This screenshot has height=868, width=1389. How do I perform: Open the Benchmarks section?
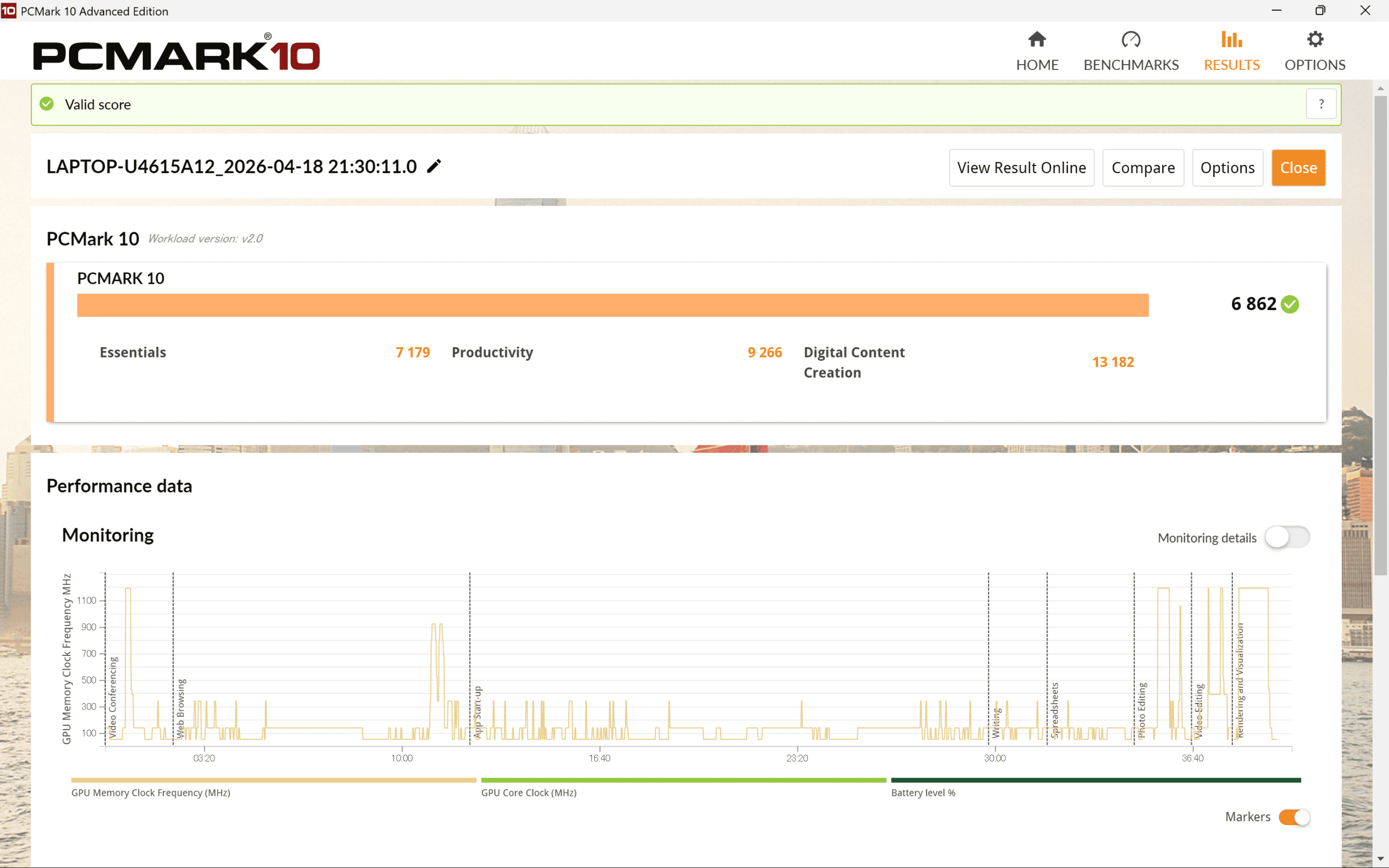coord(1130,50)
